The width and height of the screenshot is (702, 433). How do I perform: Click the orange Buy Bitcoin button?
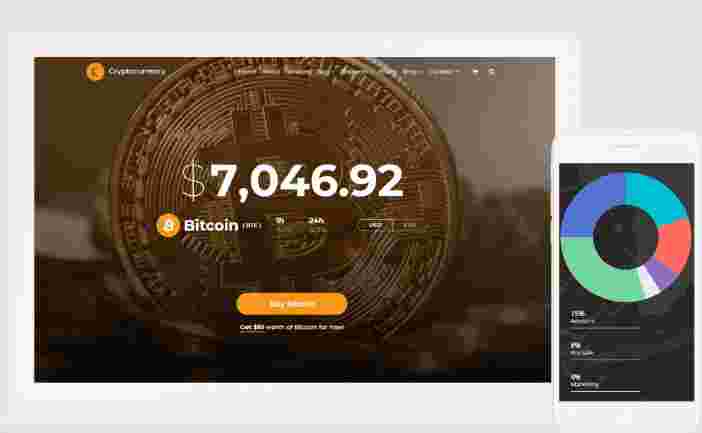(291, 304)
